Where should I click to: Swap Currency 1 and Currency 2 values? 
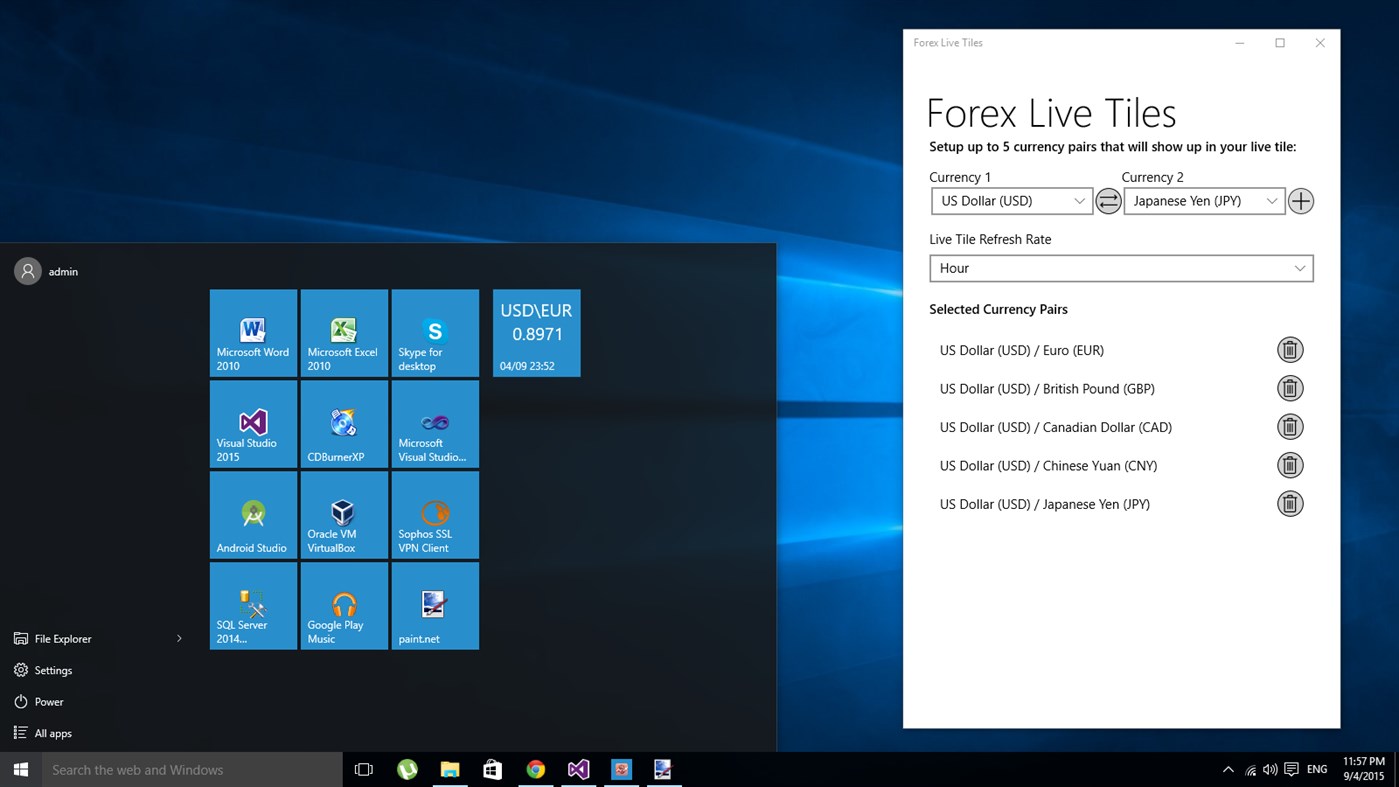tap(1108, 201)
